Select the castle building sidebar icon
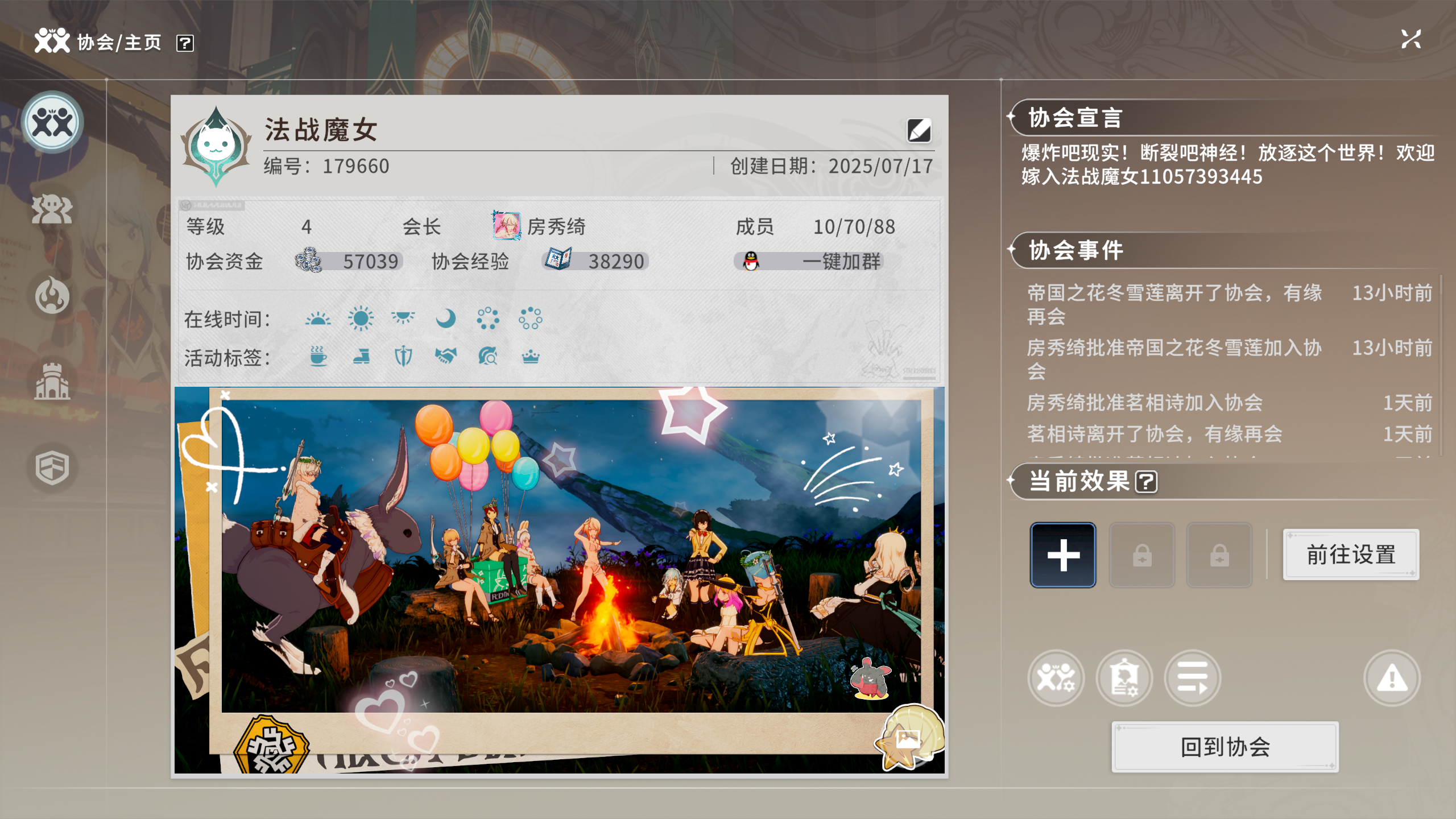The image size is (1456, 819). click(x=52, y=381)
